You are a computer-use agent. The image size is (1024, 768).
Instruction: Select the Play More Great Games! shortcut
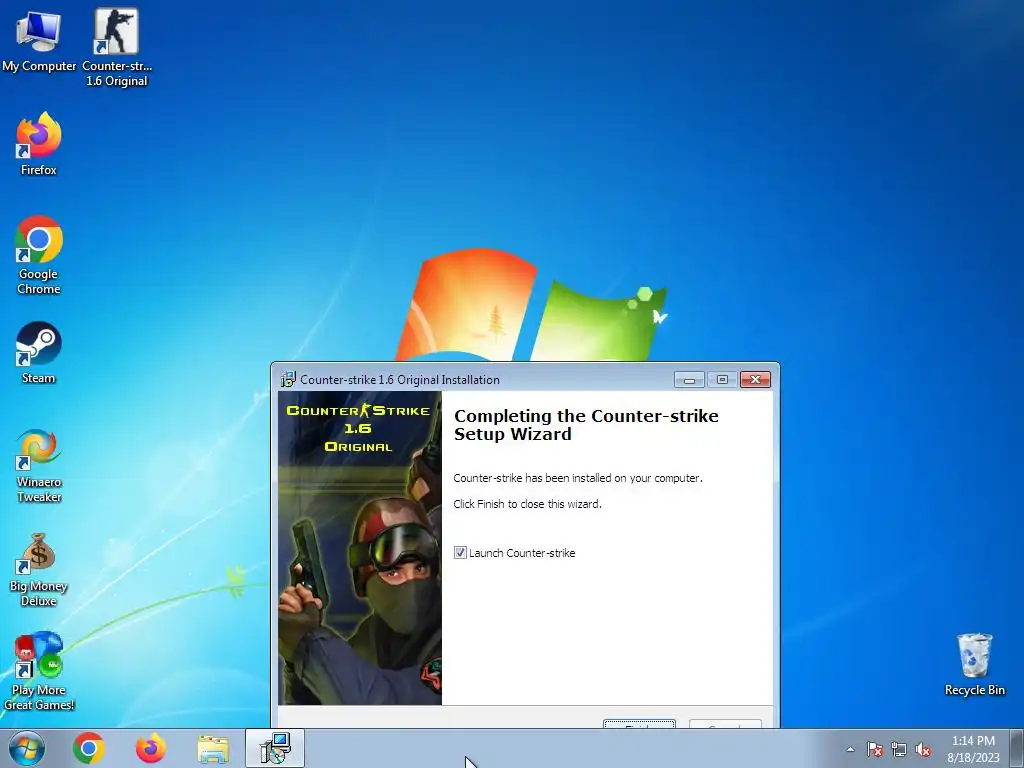39,671
